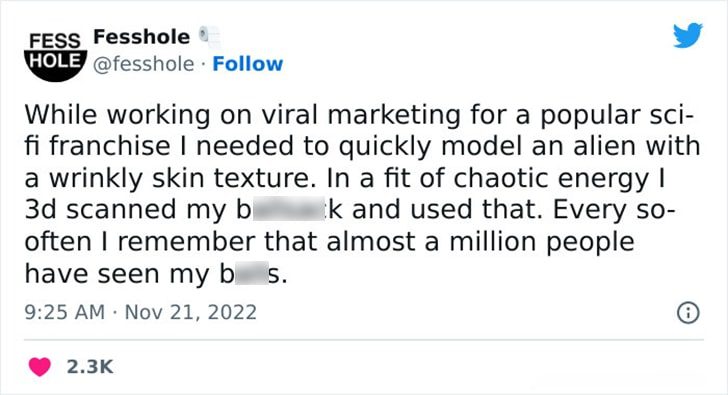Click the word 'franchise' in the tweet text
Screen dimensions: 728x395
[x=110, y=146]
